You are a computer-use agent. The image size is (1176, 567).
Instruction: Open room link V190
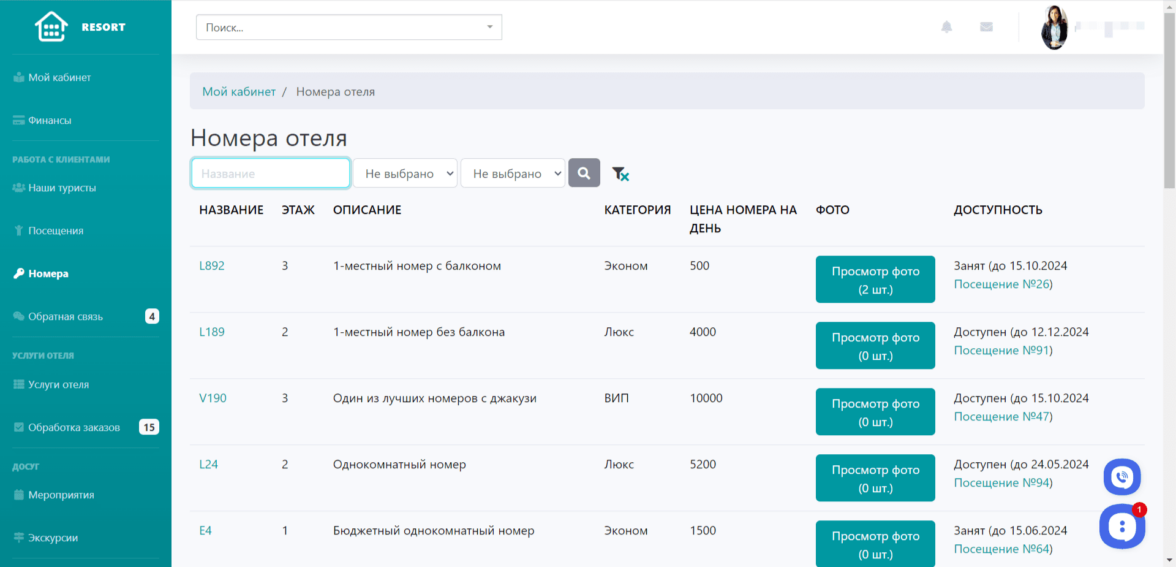(x=213, y=398)
